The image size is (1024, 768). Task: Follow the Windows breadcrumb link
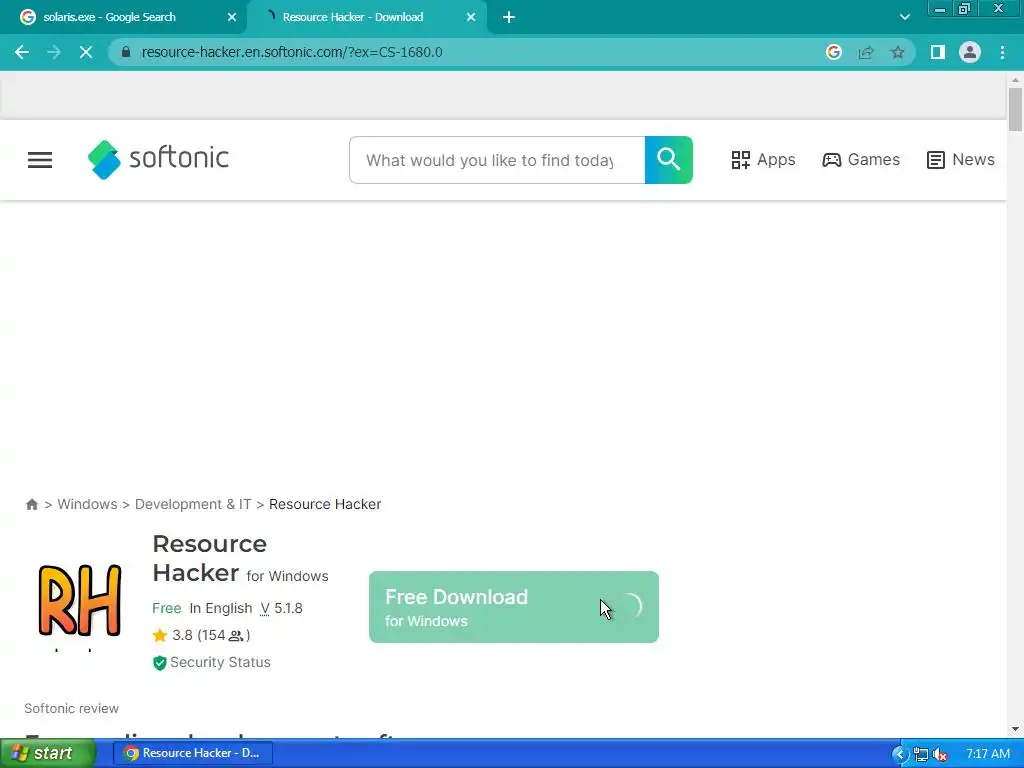tap(88, 504)
